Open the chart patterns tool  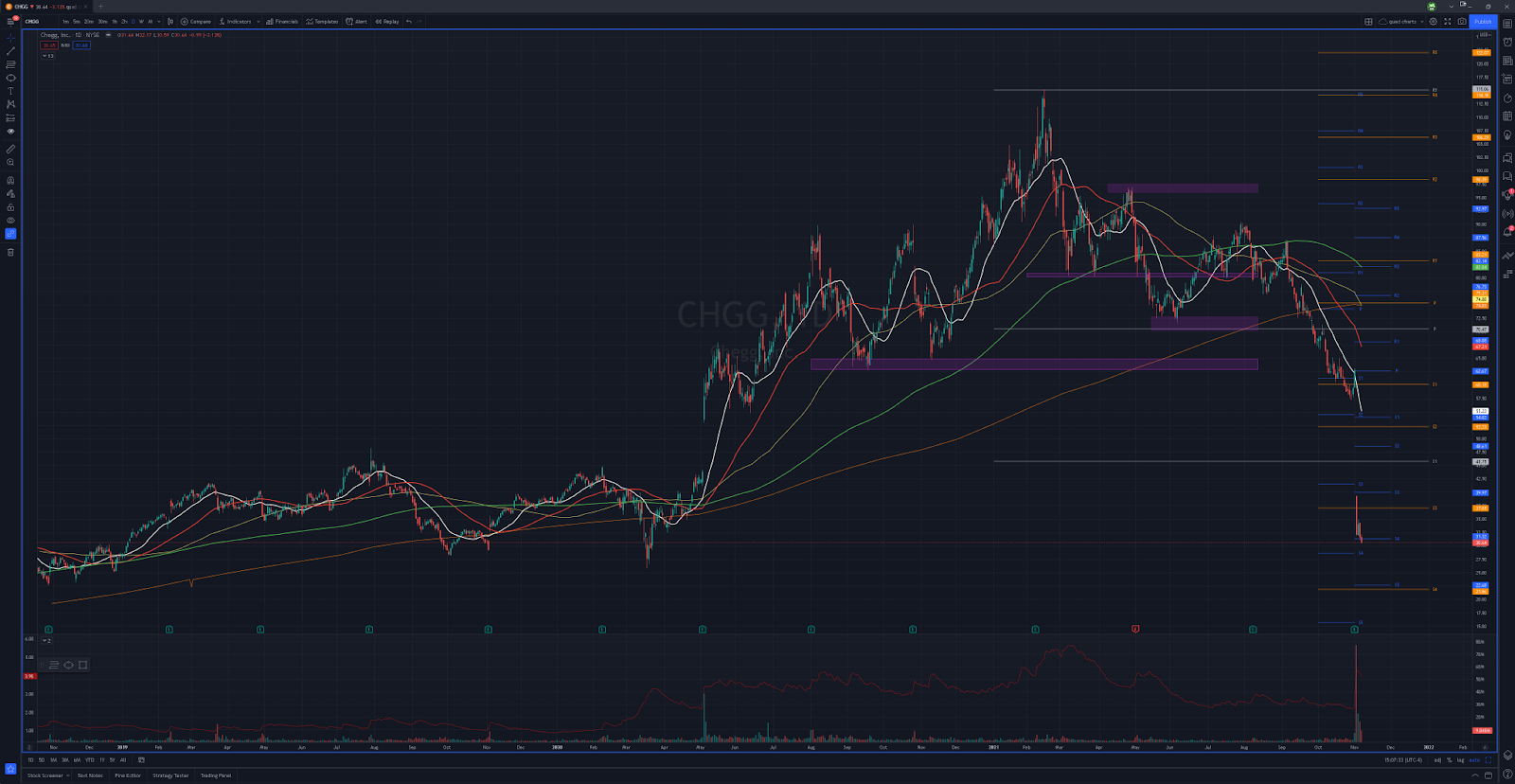10,104
